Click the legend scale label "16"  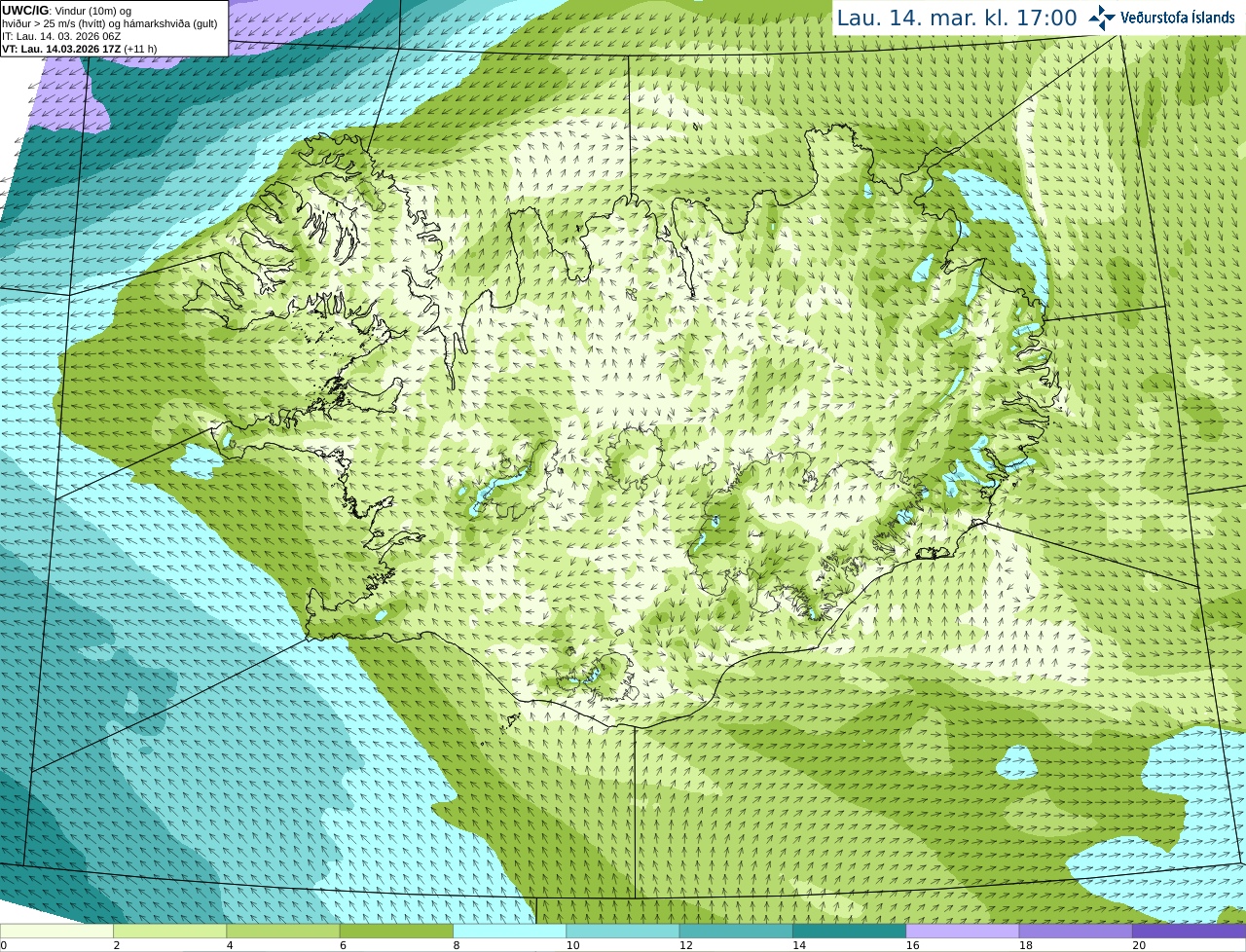[912, 945]
